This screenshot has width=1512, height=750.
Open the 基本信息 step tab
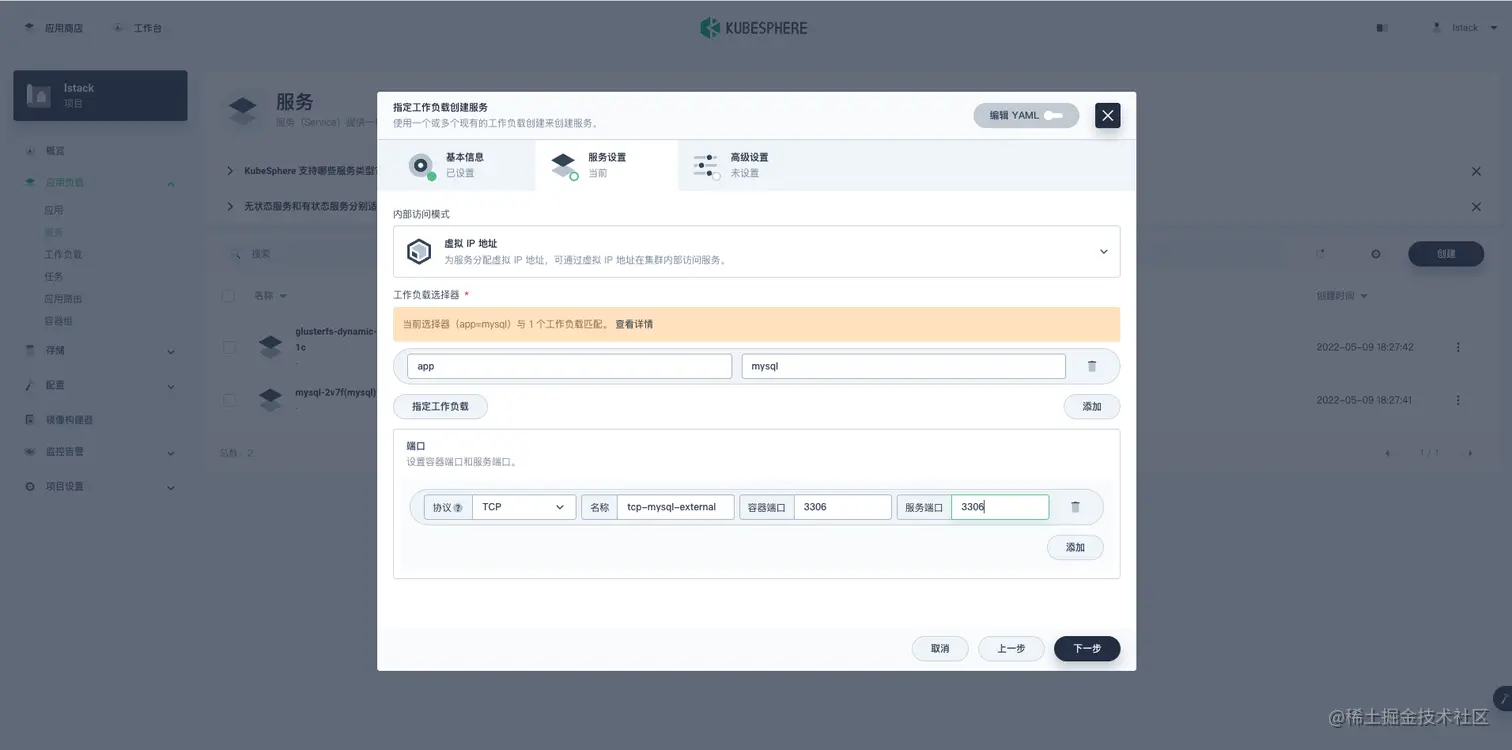[456, 165]
